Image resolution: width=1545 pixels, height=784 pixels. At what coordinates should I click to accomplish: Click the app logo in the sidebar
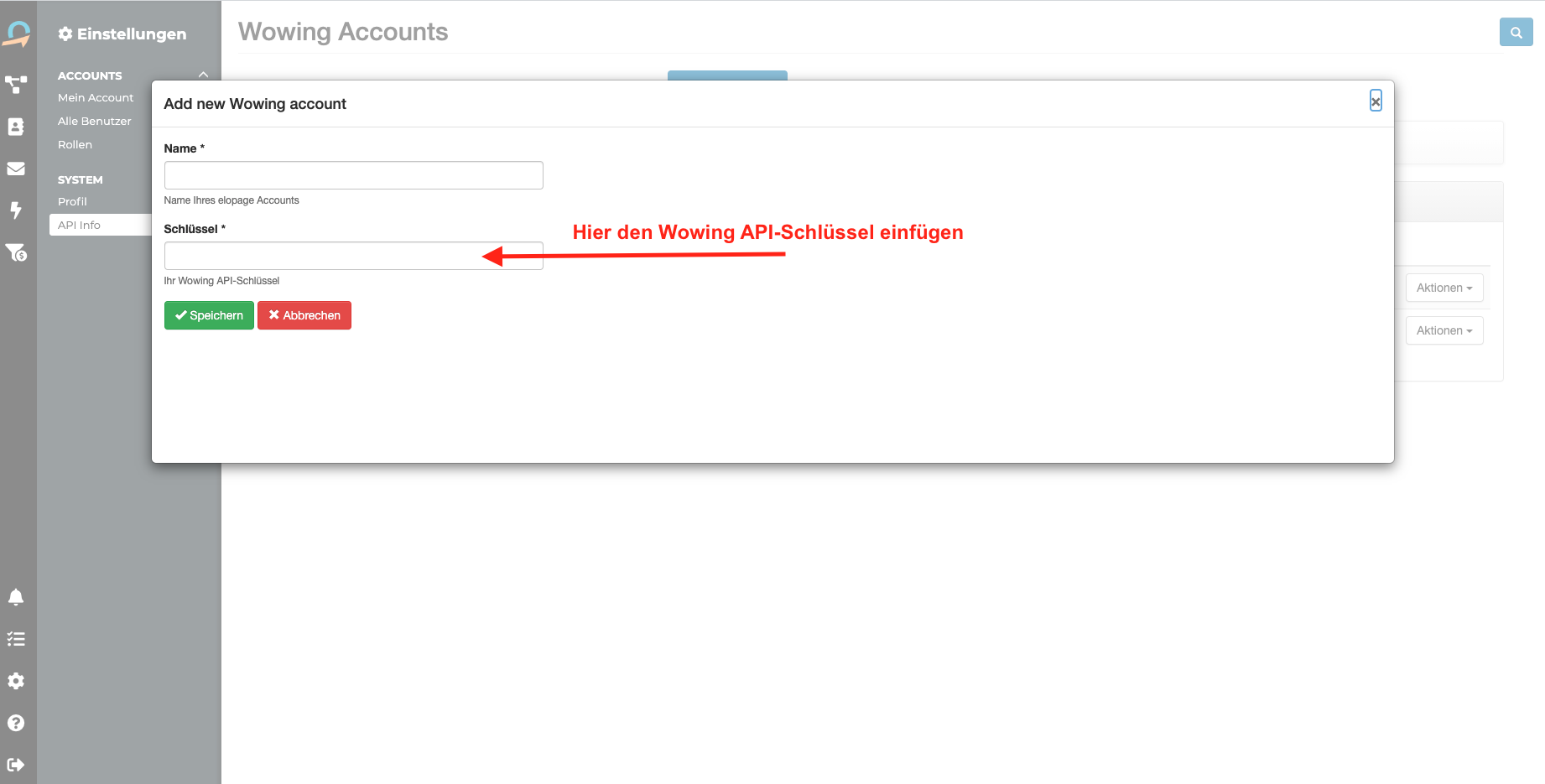click(17, 34)
